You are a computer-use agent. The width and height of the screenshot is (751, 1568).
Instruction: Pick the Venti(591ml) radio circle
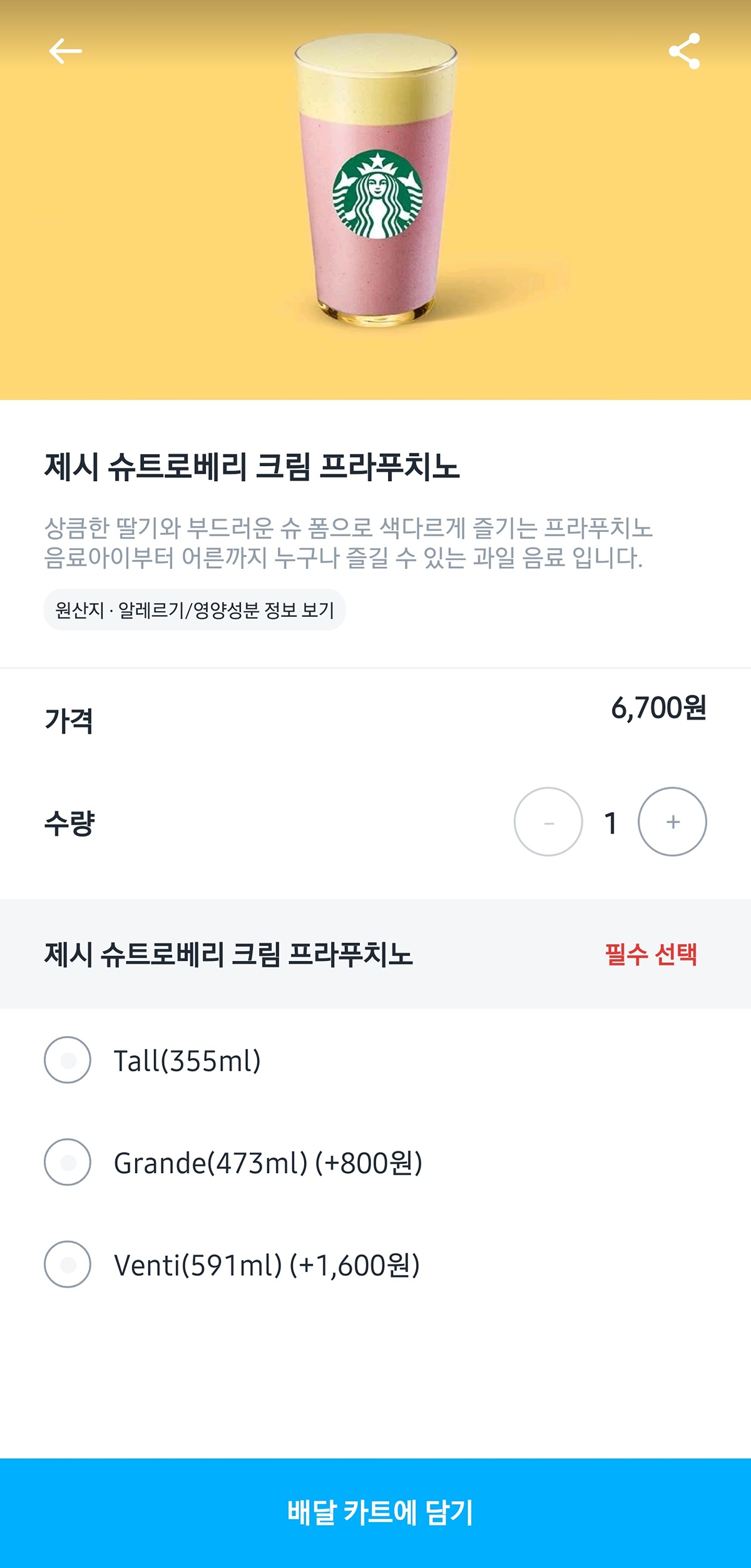[68, 1265]
